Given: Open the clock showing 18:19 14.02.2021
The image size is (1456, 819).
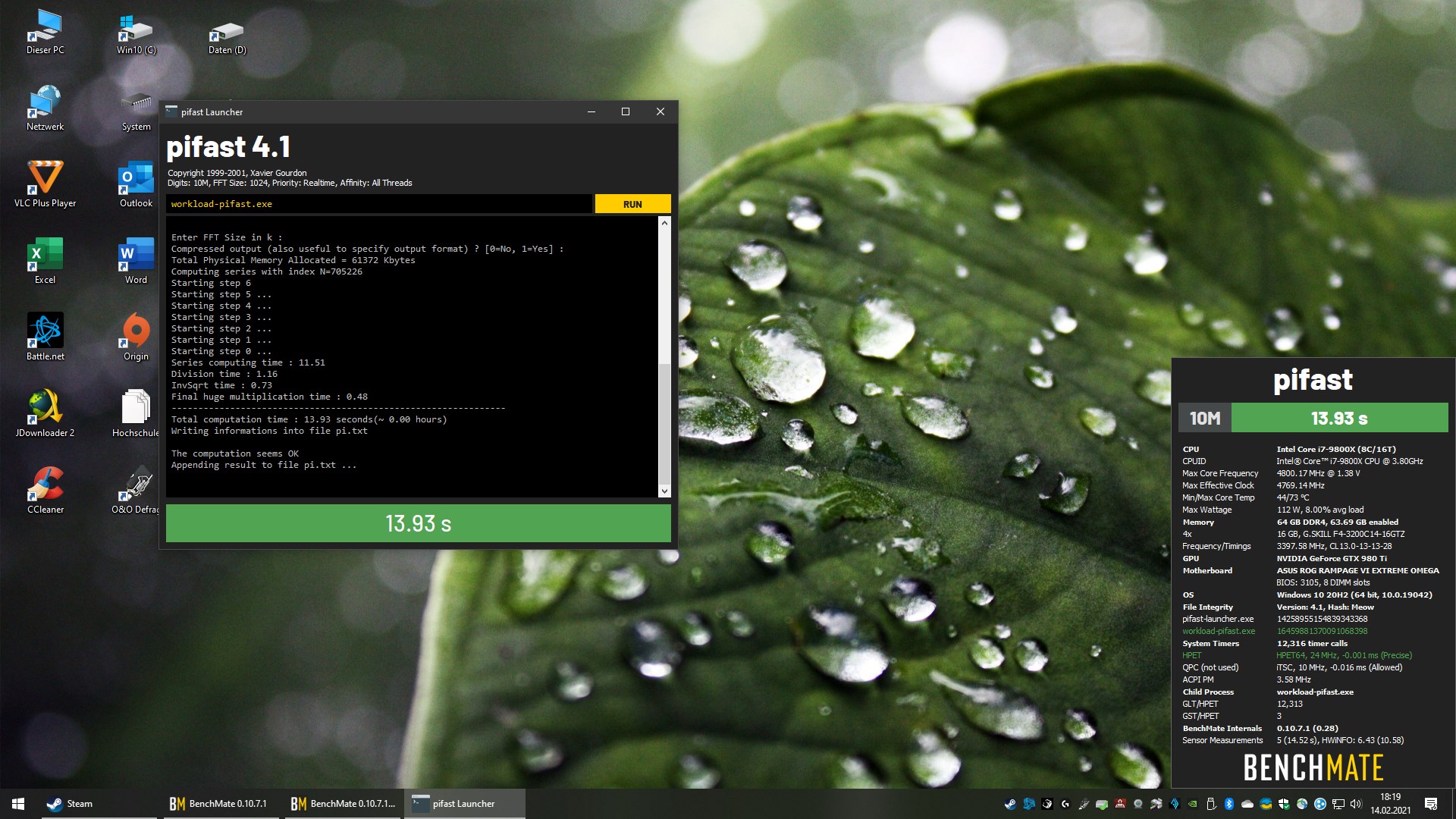Looking at the screenshot, I should pos(1391,804).
